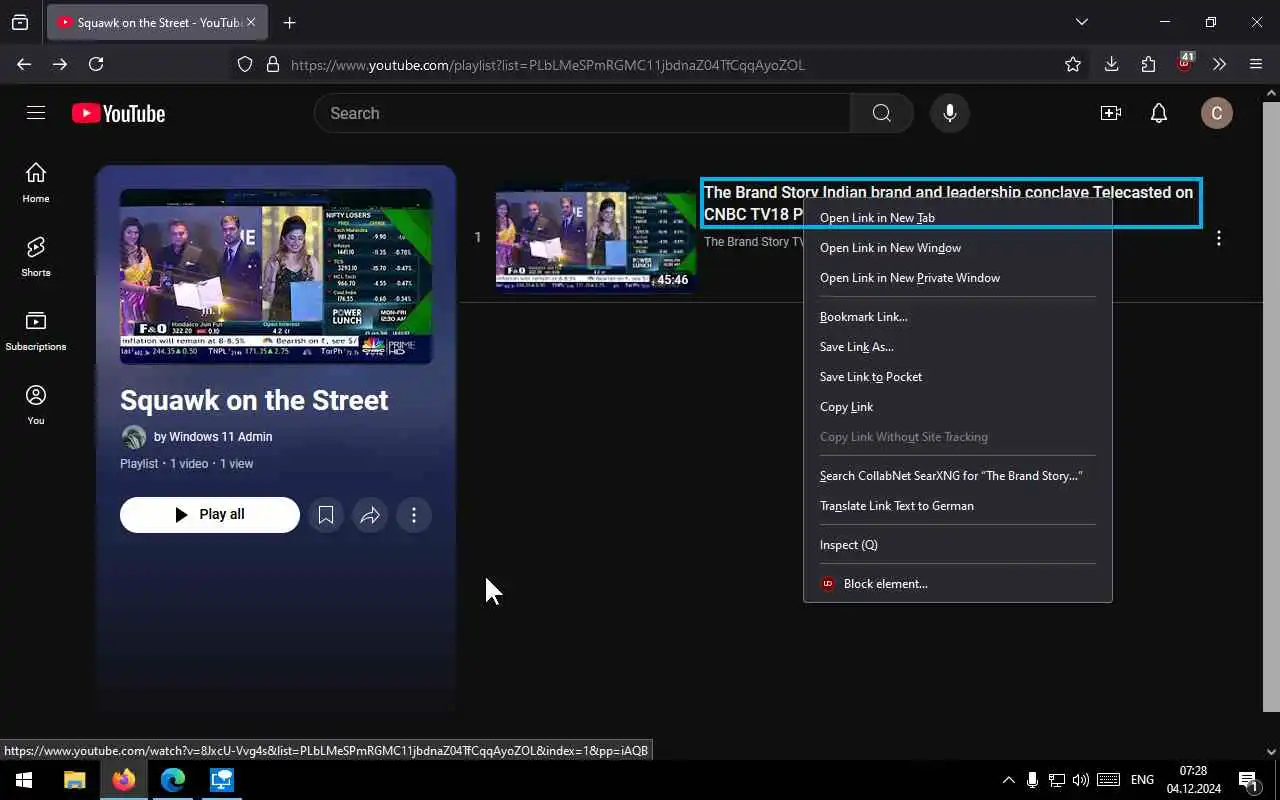Screen dimensions: 1280x800
Task: Choose Save Link As…
Action: click(x=958, y=347)
